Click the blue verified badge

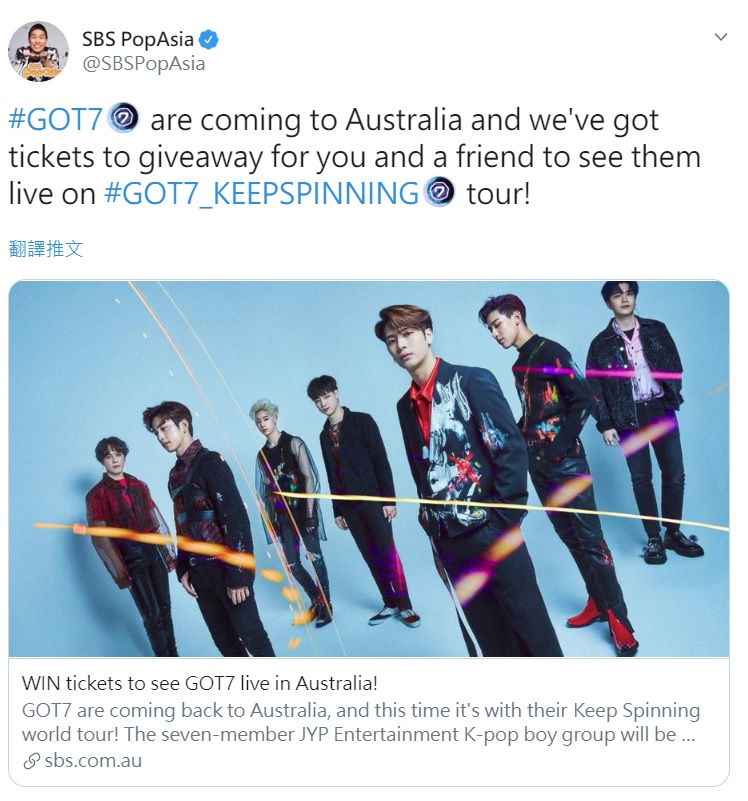click(x=208, y=39)
